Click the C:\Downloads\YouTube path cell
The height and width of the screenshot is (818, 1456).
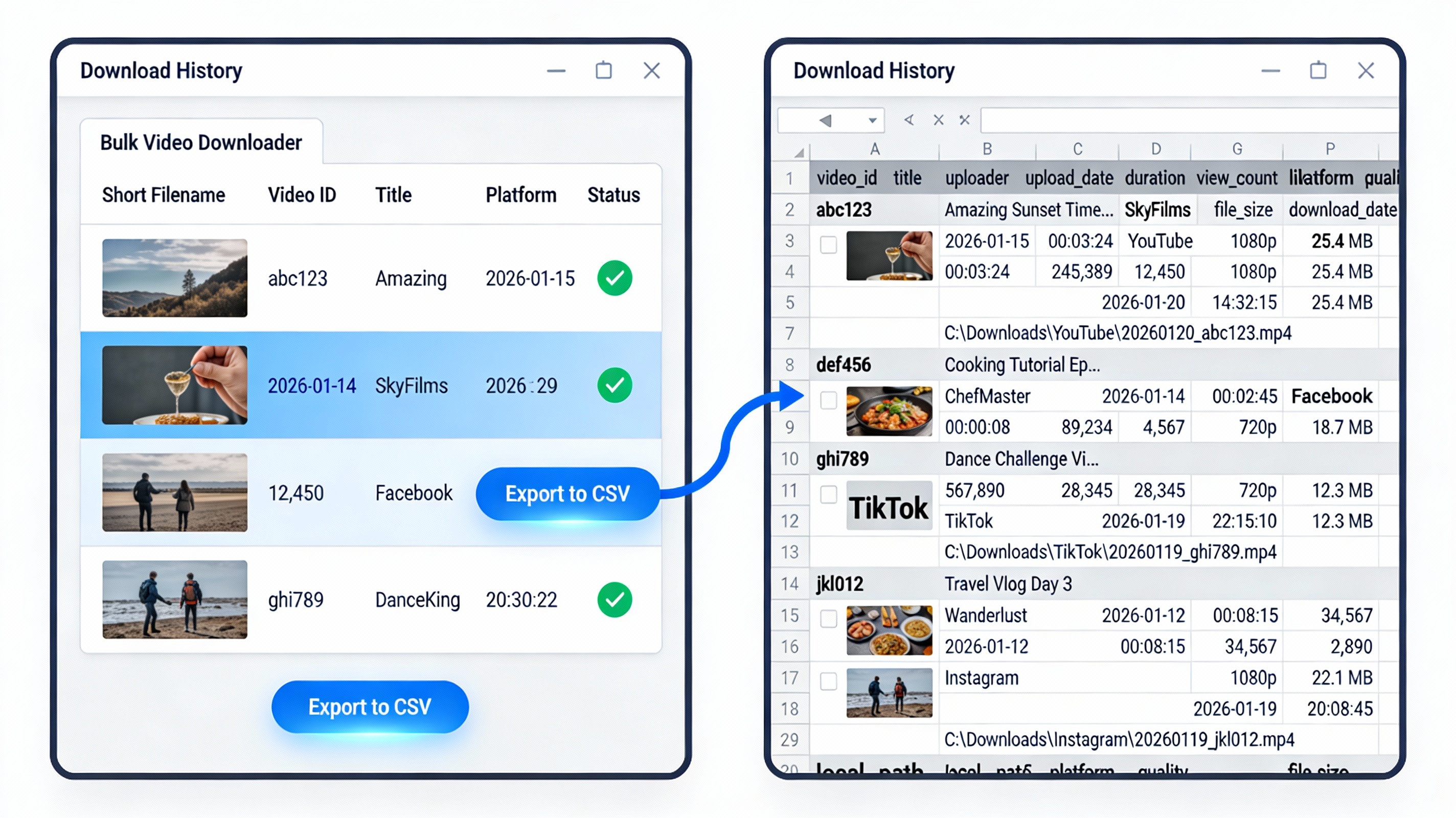[1118, 333]
